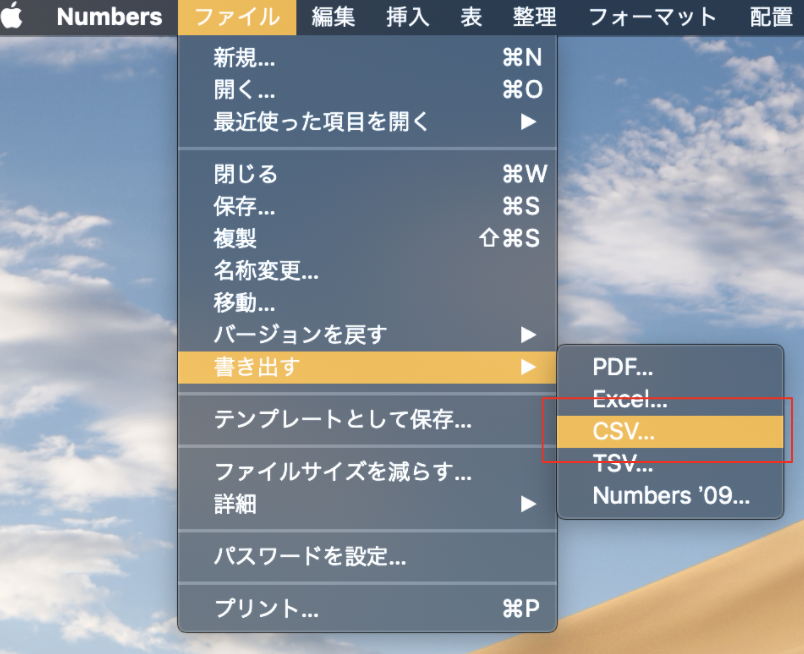Close the ファイル menu

(x=237, y=17)
